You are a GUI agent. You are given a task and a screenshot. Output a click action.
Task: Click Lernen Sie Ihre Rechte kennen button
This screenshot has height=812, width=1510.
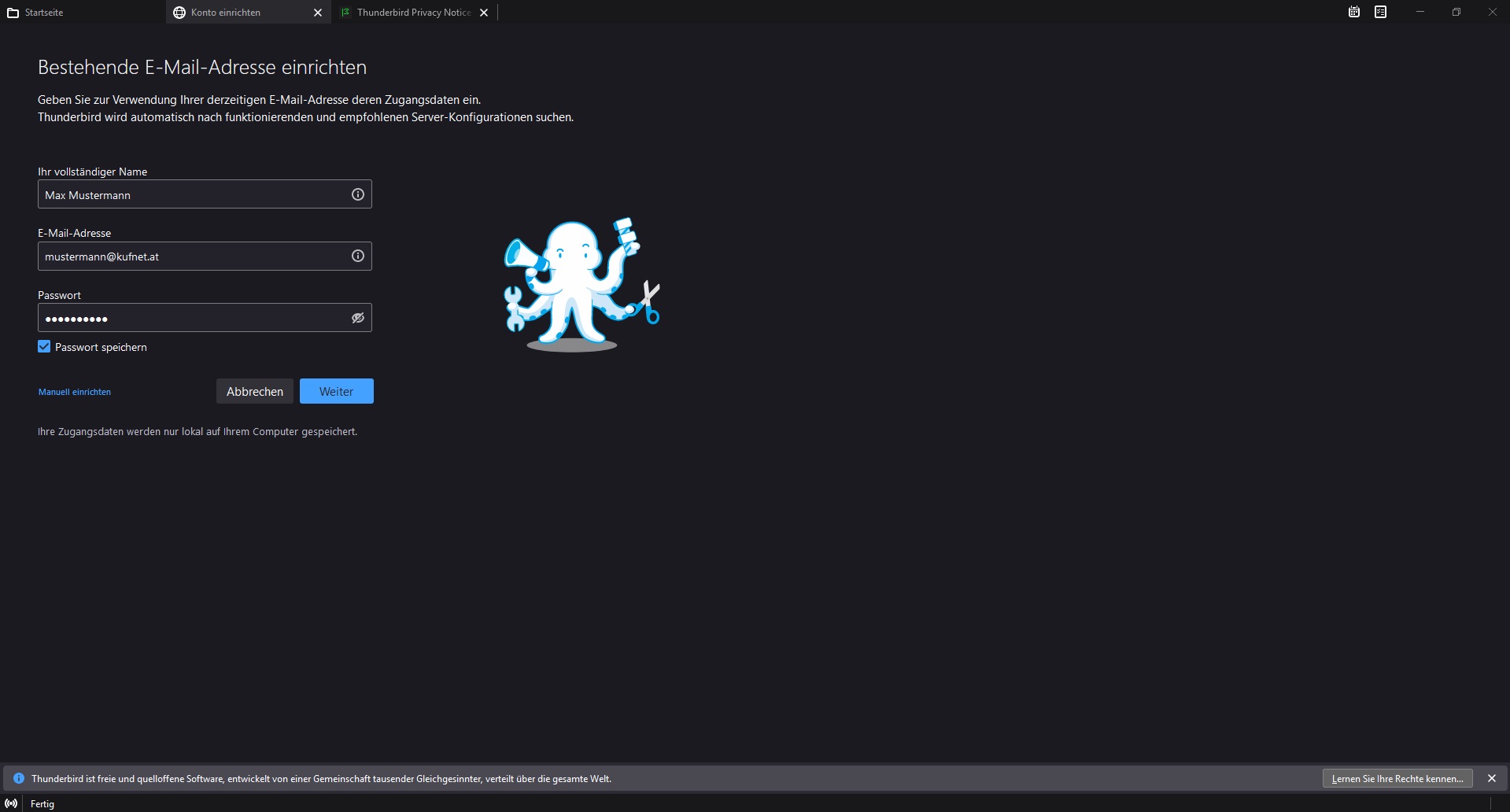pos(1397,778)
